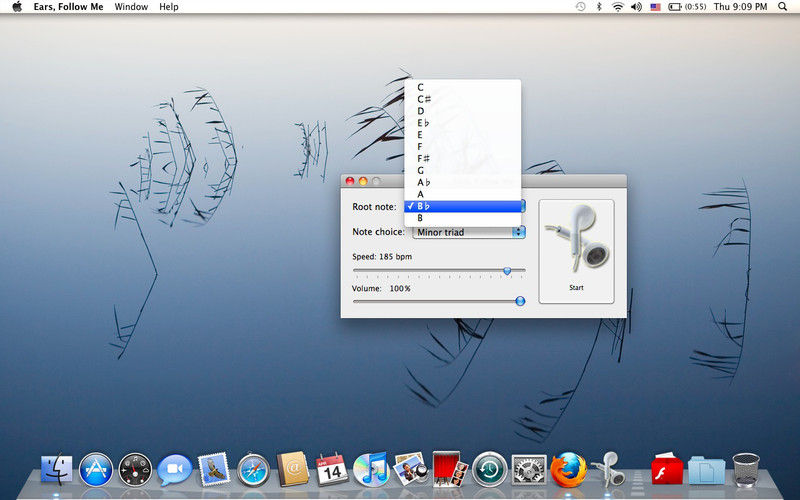
Task: Open the red Flash folder in dock
Action: click(667, 469)
